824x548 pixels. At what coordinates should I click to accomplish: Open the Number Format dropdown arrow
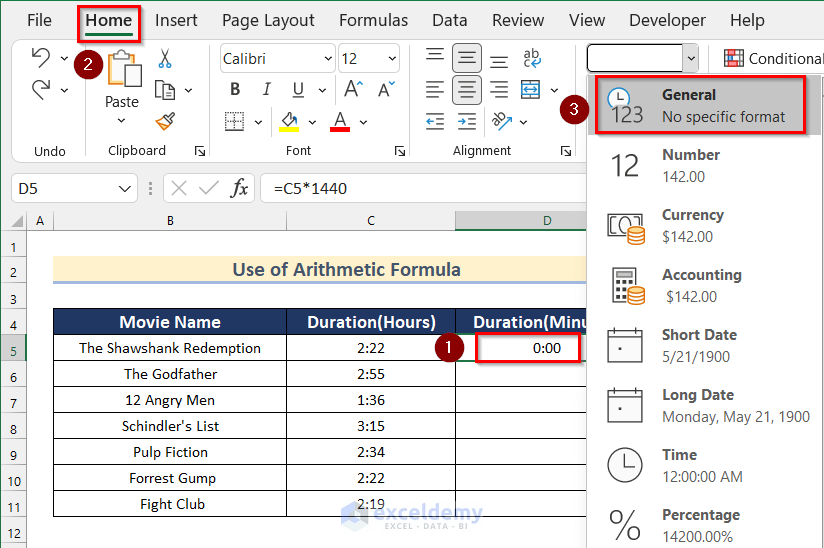point(691,58)
